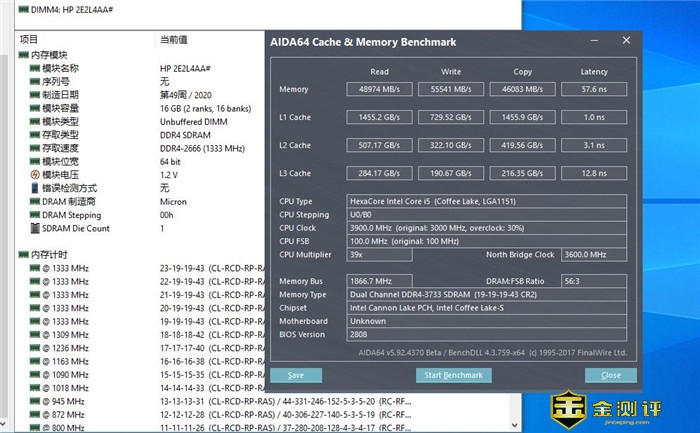Click the Memory Read 48974 MB/s field
This screenshot has height=433, width=700.
pos(379,90)
